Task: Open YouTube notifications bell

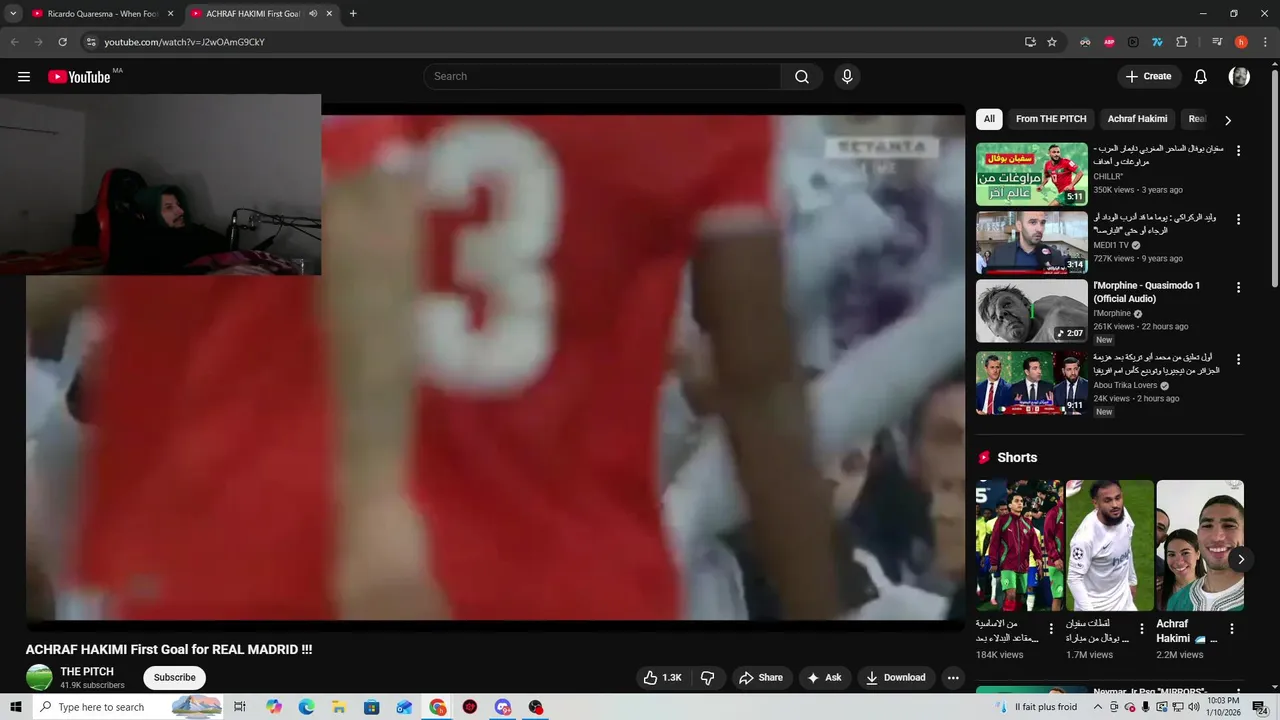Action: point(1201,77)
